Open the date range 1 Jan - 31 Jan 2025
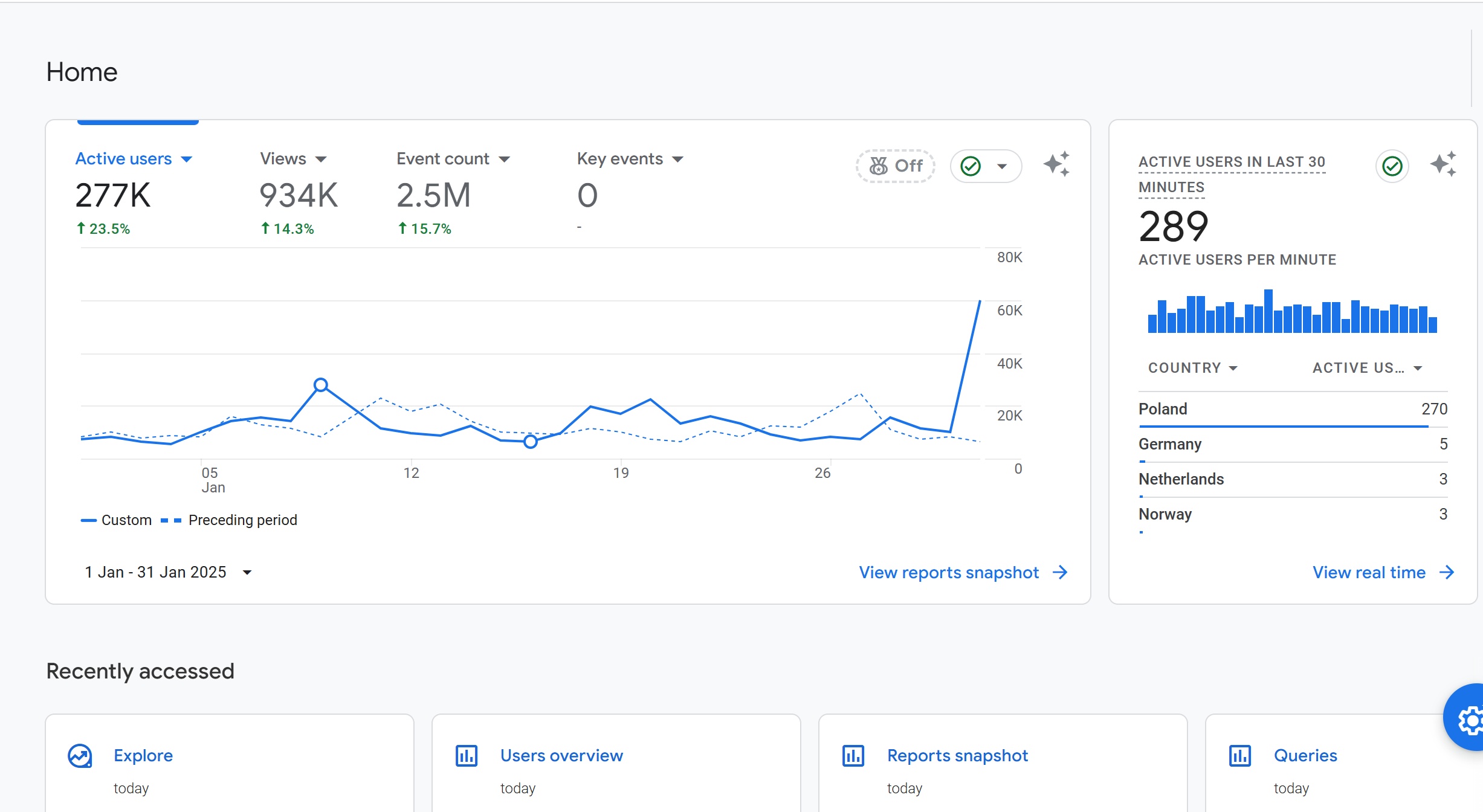1483x812 pixels. coord(168,572)
